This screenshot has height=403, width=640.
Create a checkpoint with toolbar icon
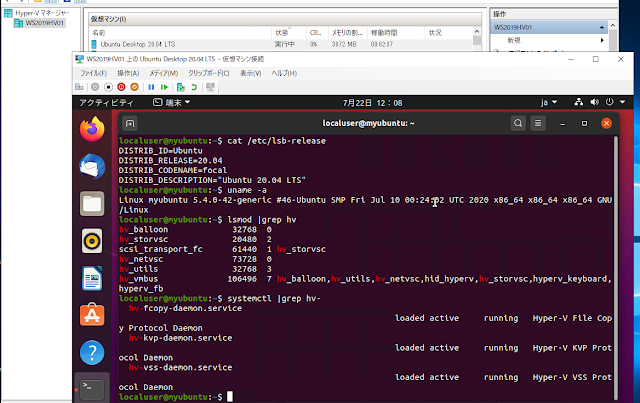pos(180,87)
